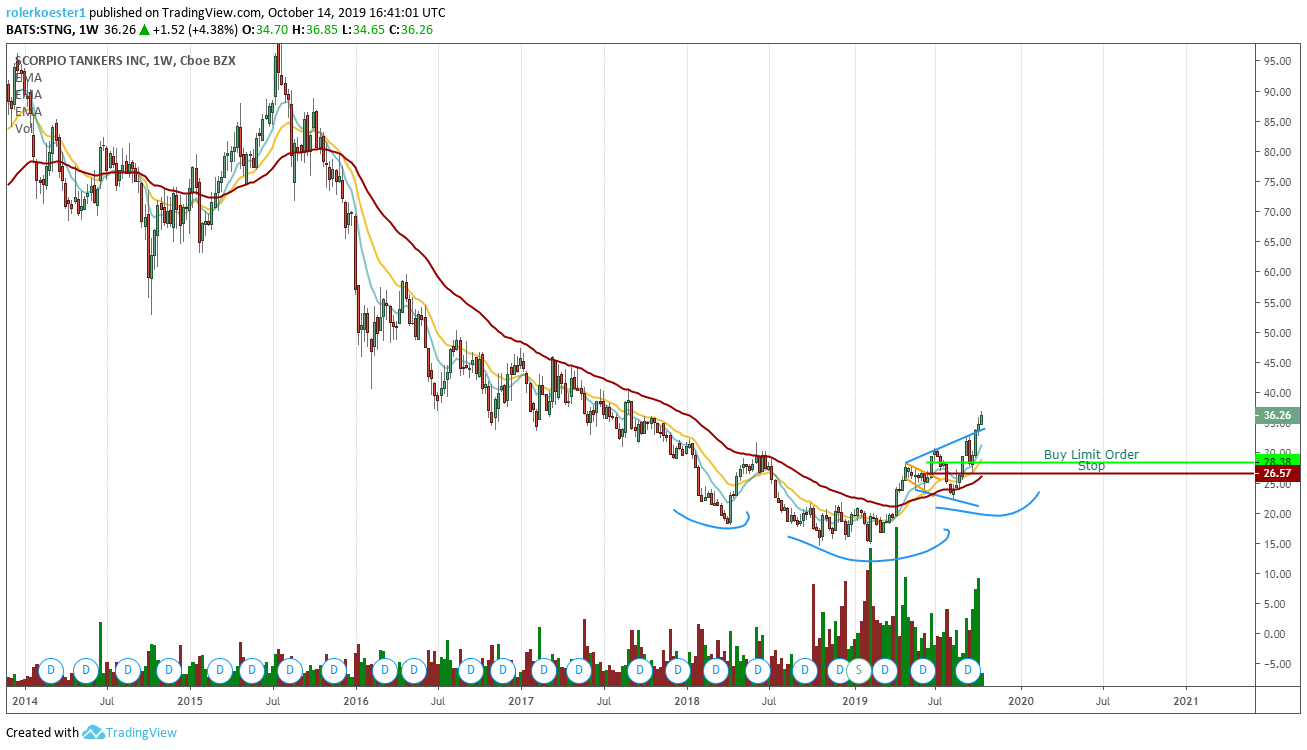
Task: Click the 95.00 price axis value
Action: [x=1279, y=61]
